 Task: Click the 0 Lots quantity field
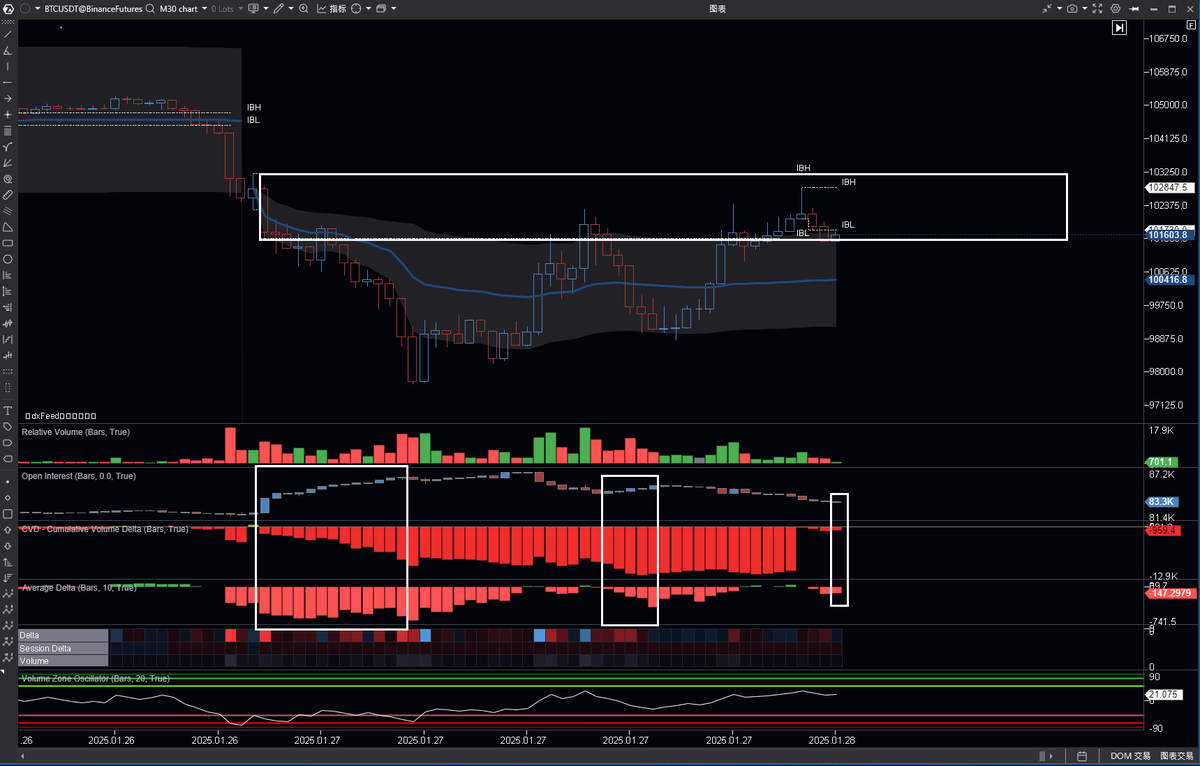pyautogui.click(x=222, y=9)
